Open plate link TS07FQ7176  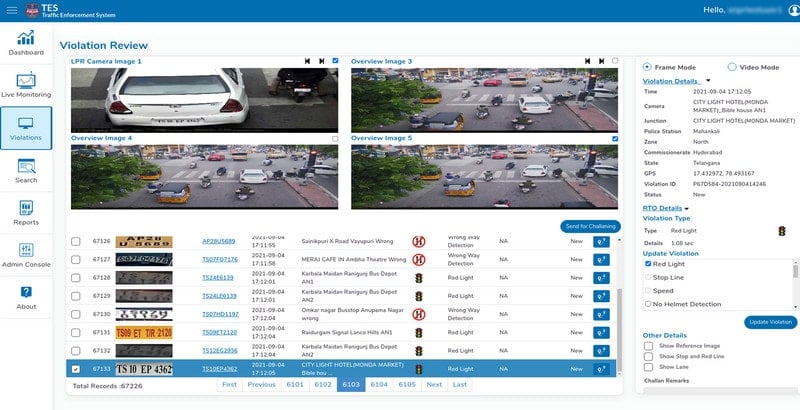click(x=220, y=260)
